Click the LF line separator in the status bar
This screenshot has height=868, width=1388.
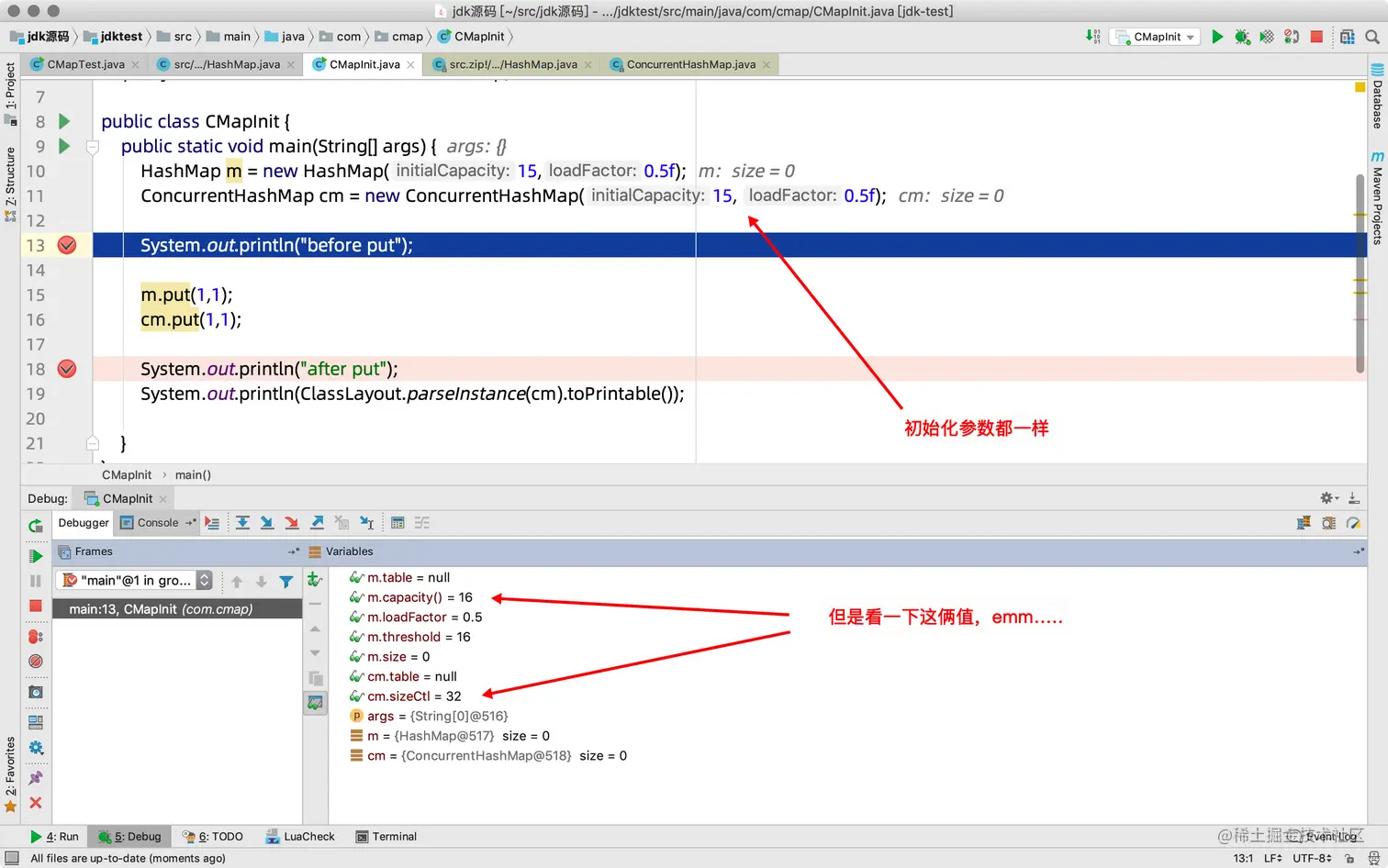click(1272, 859)
